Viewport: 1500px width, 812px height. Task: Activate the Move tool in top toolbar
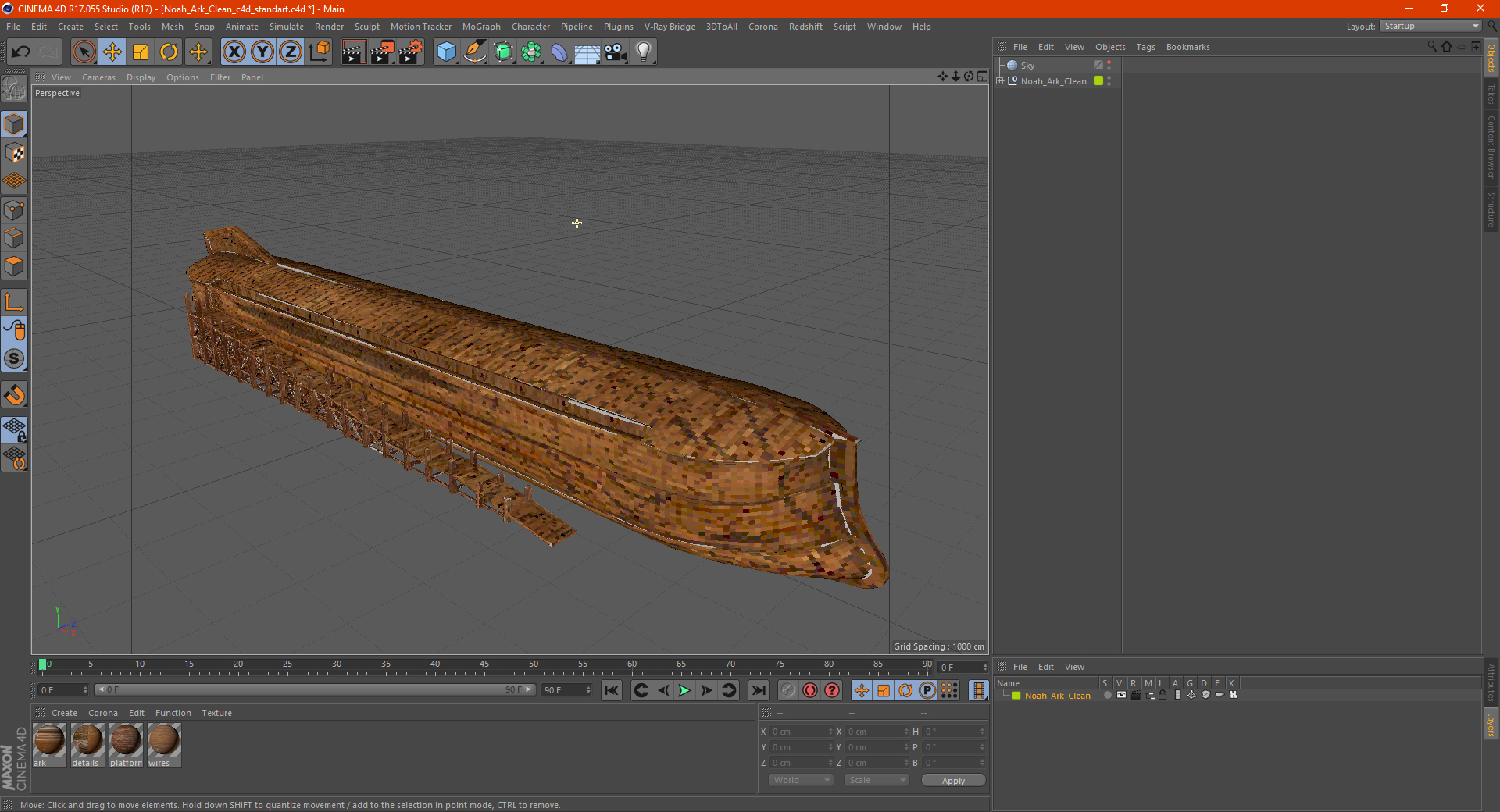point(112,52)
